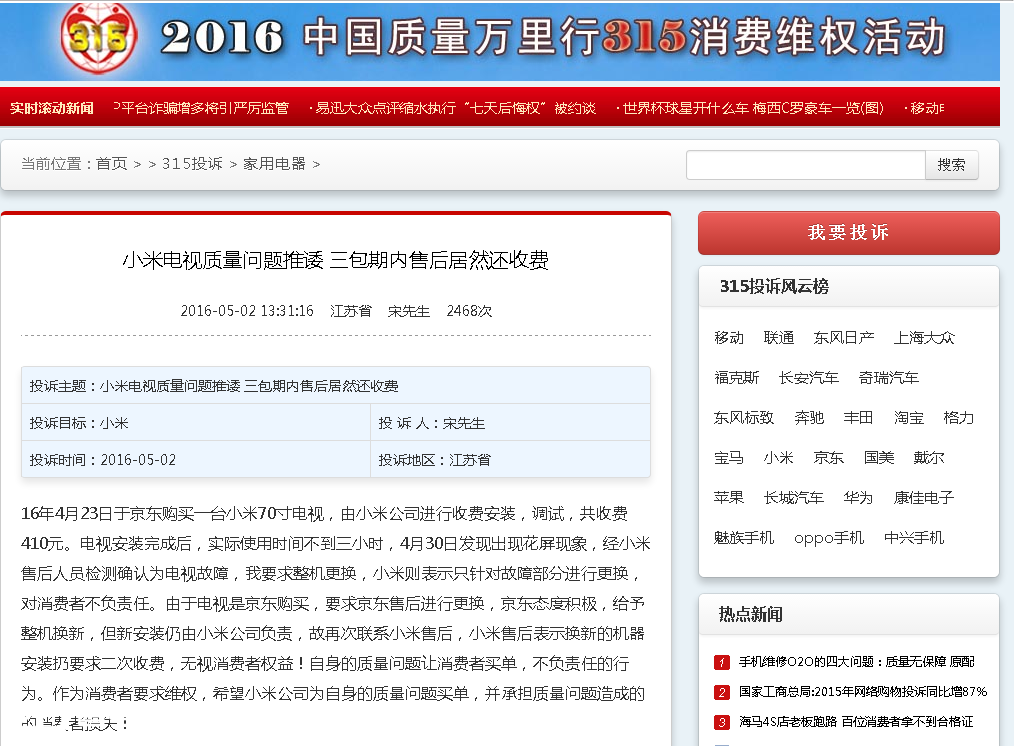Image resolution: width=1014 pixels, height=746 pixels.
Task: Go to 首页 in the breadcrumb
Action: point(112,164)
